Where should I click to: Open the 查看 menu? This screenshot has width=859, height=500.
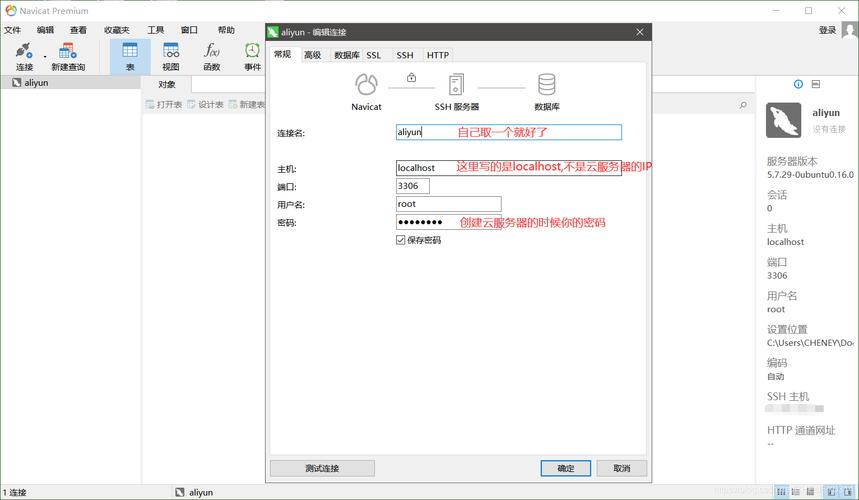[x=78, y=30]
